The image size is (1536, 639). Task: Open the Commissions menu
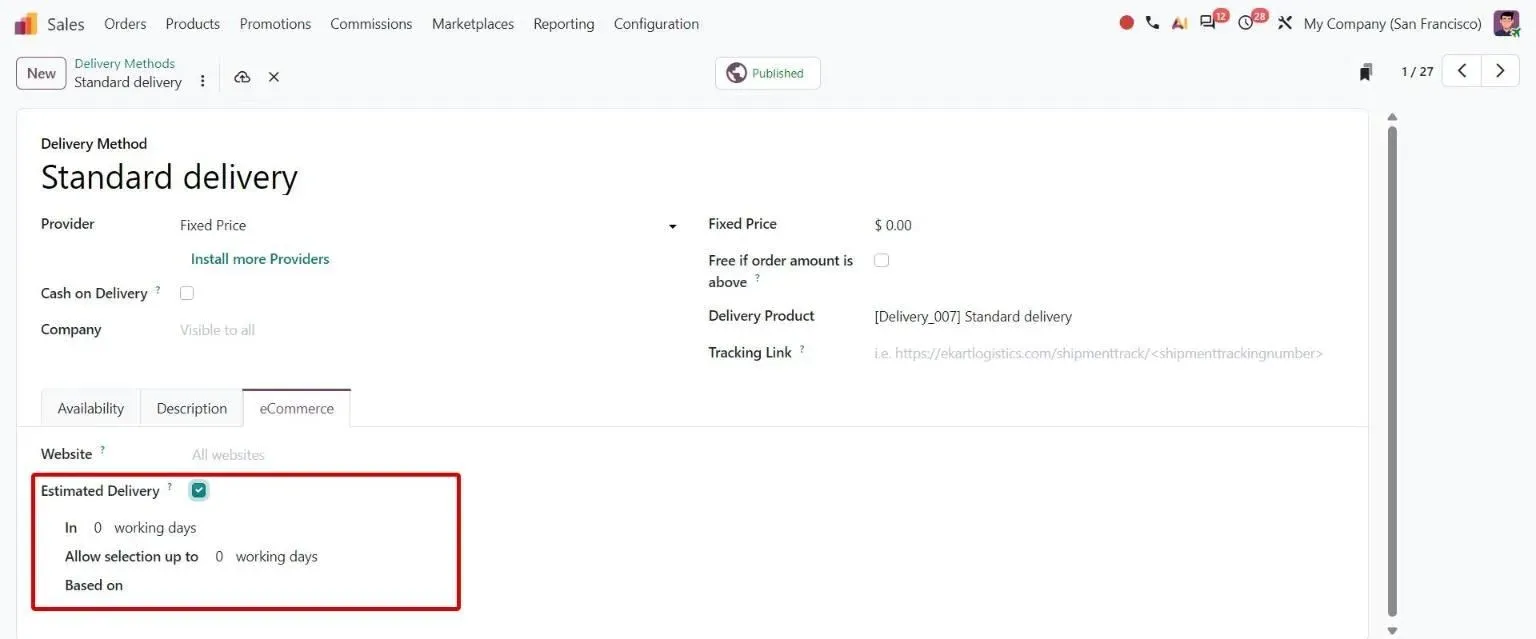pyautogui.click(x=371, y=23)
